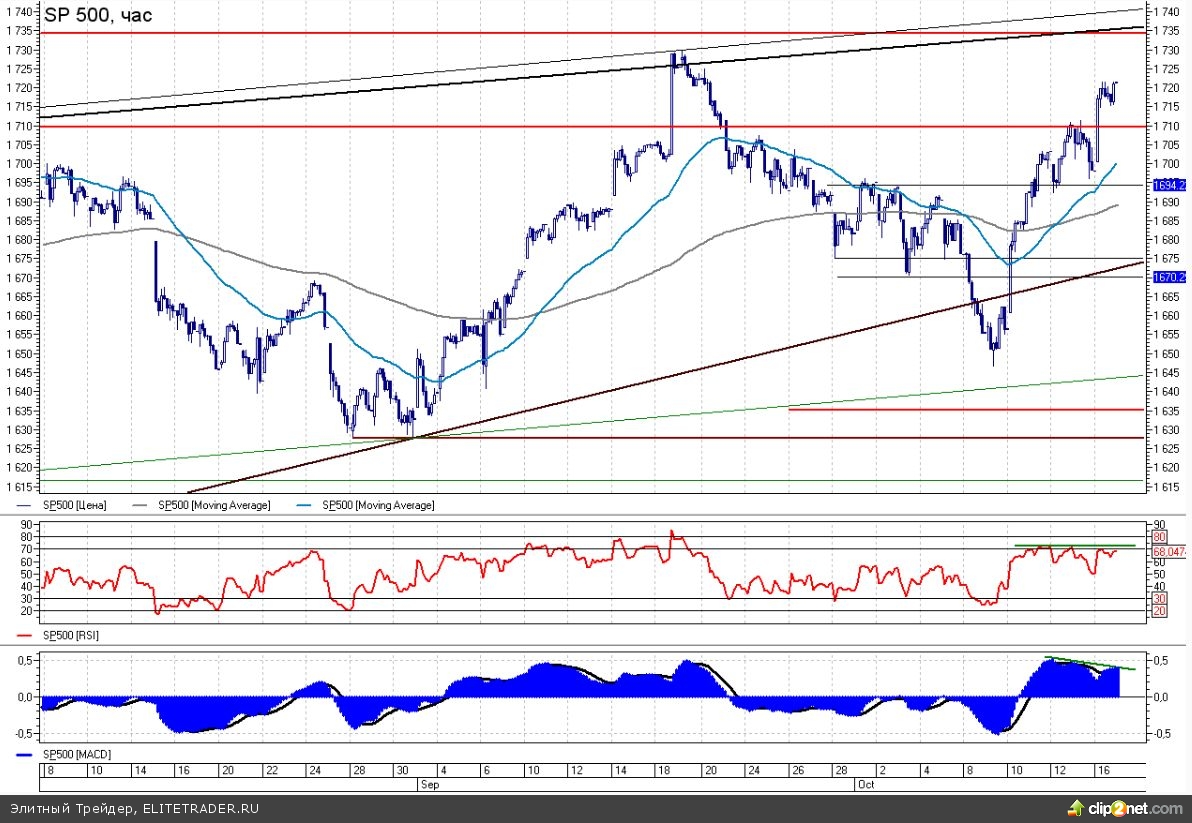Click the "SP500 [MACD]" legend label
This screenshot has height=823, width=1192.
click(x=76, y=754)
